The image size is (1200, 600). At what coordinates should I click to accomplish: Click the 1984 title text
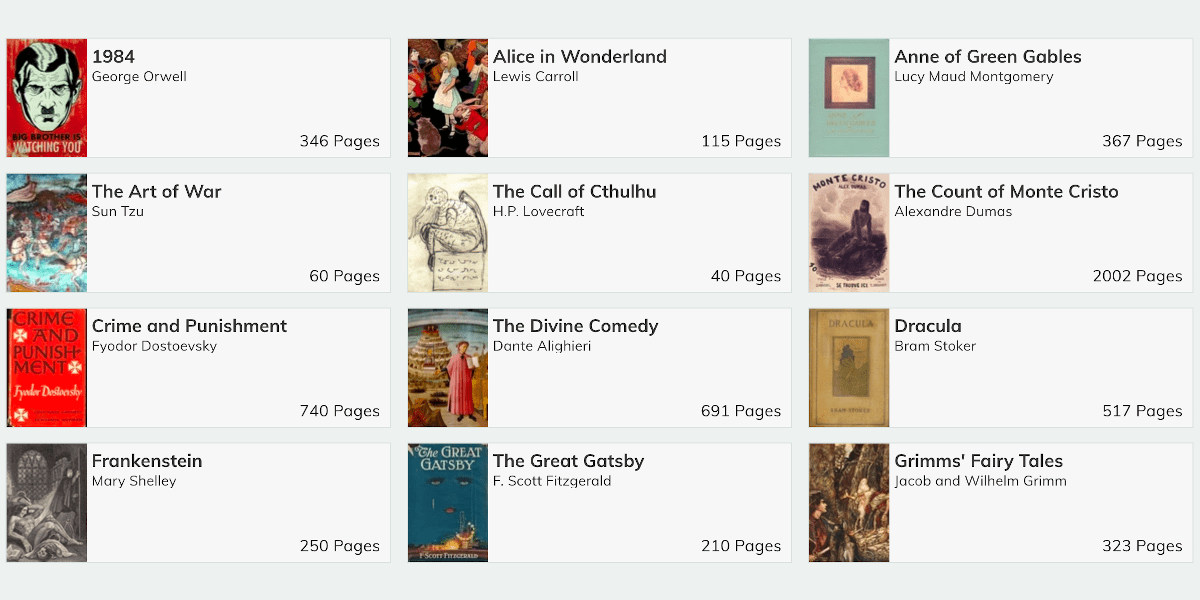(113, 57)
